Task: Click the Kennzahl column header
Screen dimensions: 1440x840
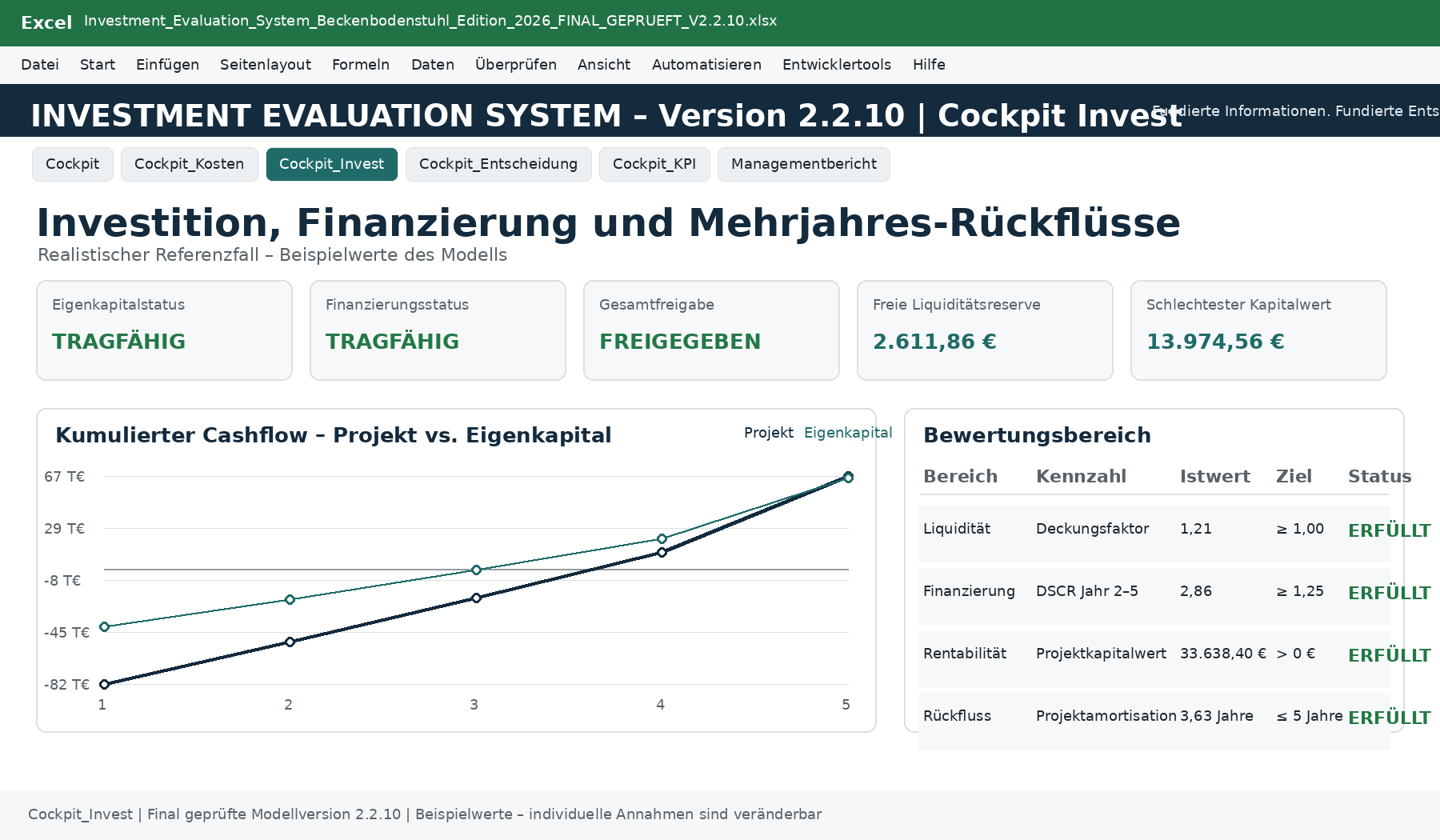Action: 1081,476
